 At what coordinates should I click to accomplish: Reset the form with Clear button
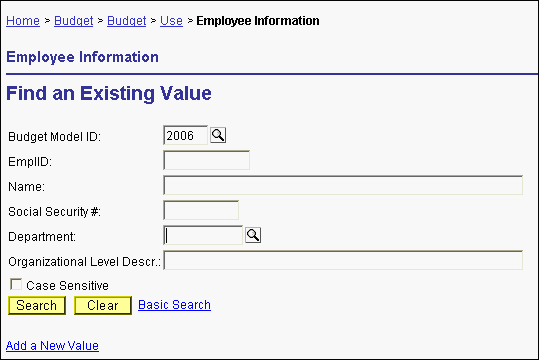(x=103, y=305)
